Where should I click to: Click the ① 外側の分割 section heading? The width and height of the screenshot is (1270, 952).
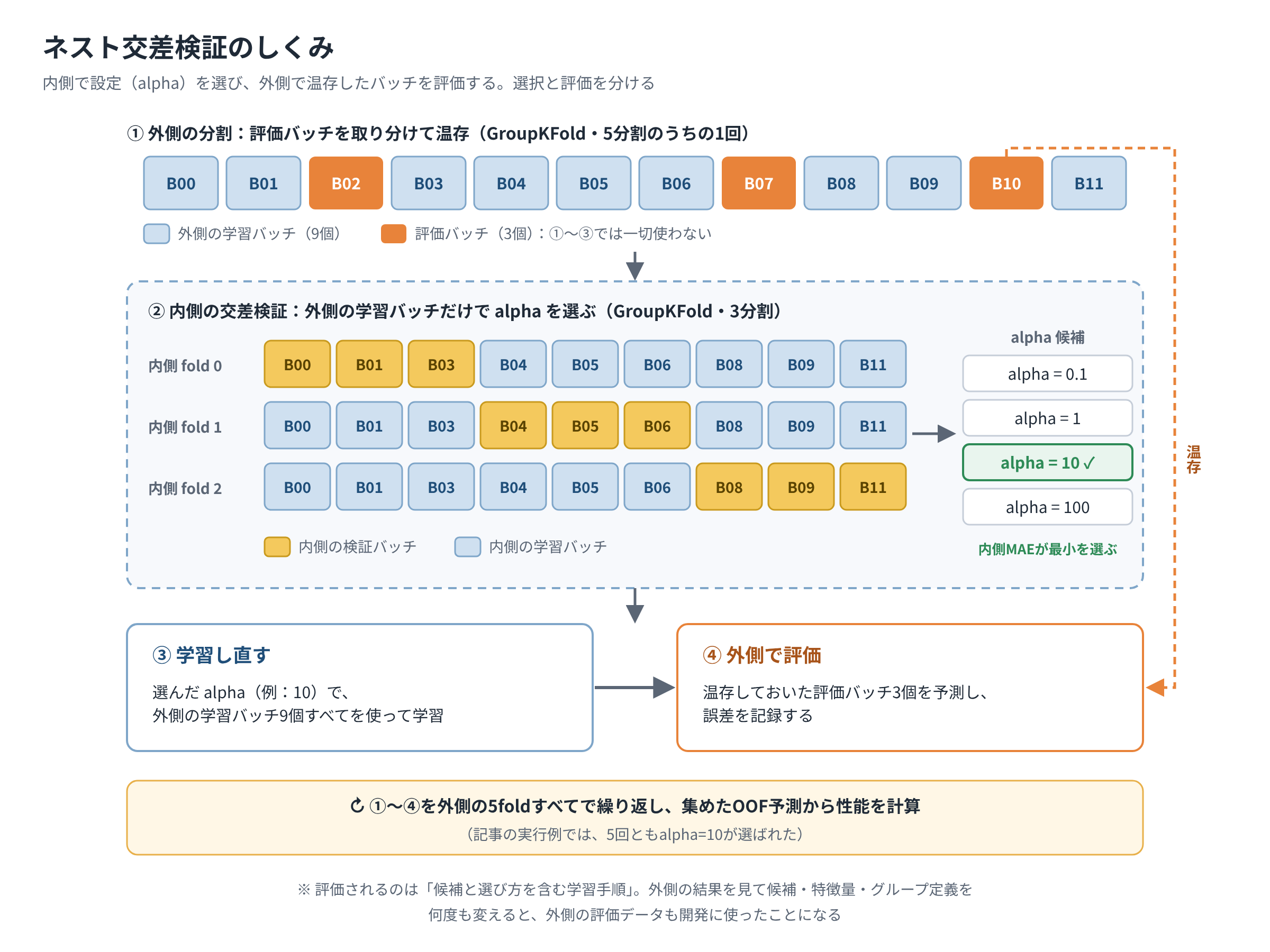point(438,133)
